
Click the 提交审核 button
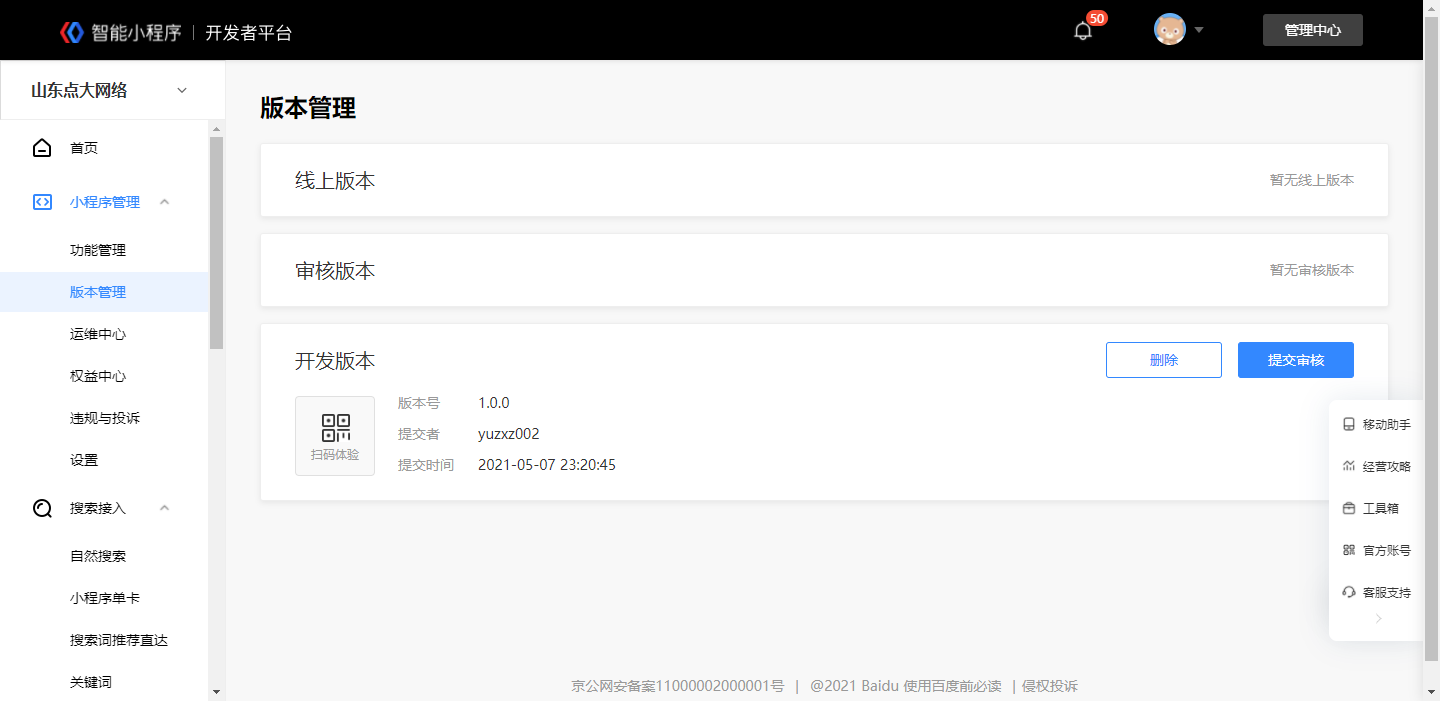click(1296, 360)
